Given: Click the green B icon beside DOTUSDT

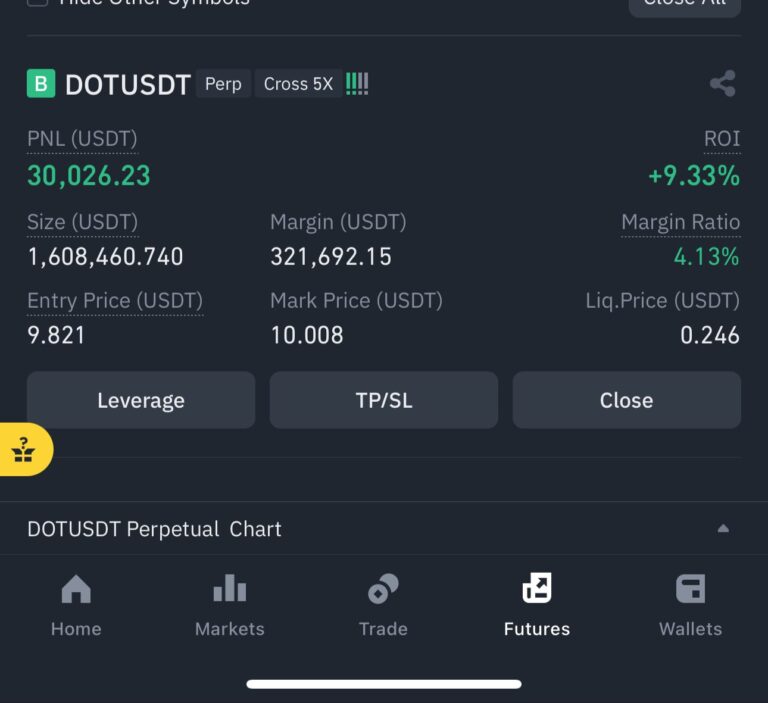Looking at the screenshot, I should pos(40,84).
